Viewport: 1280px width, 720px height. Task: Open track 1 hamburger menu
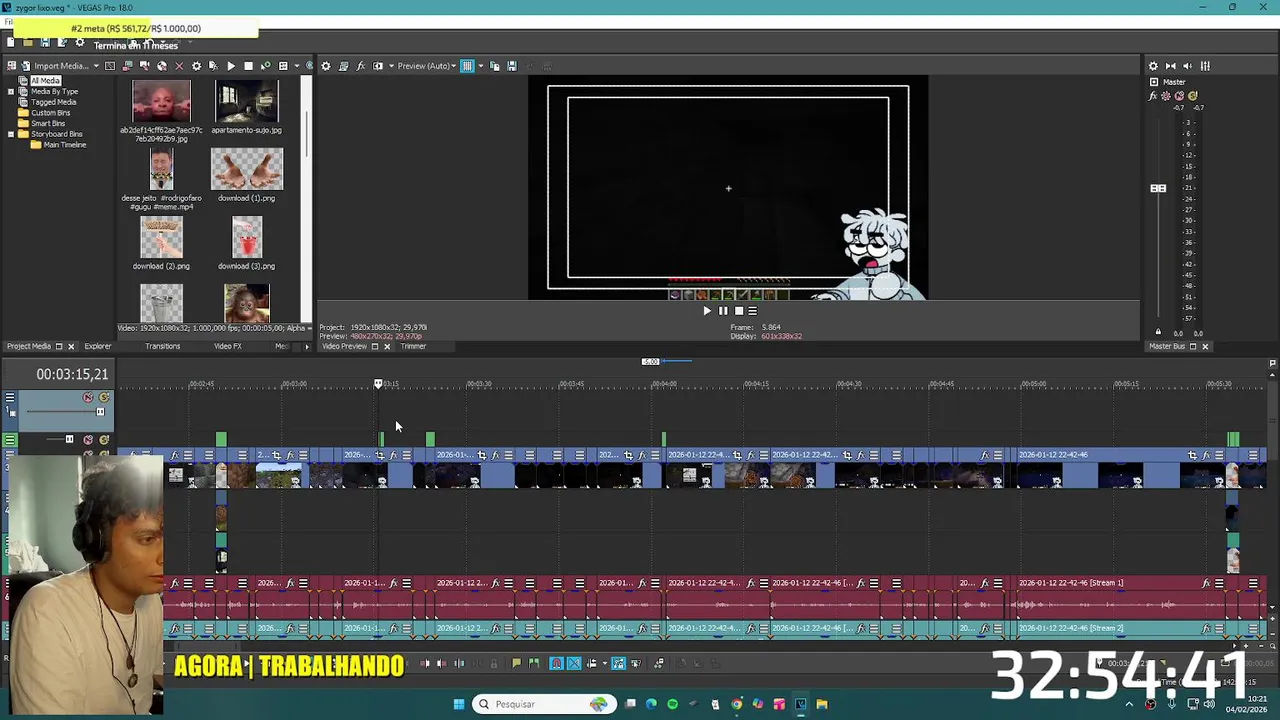(x=10, y=397)
